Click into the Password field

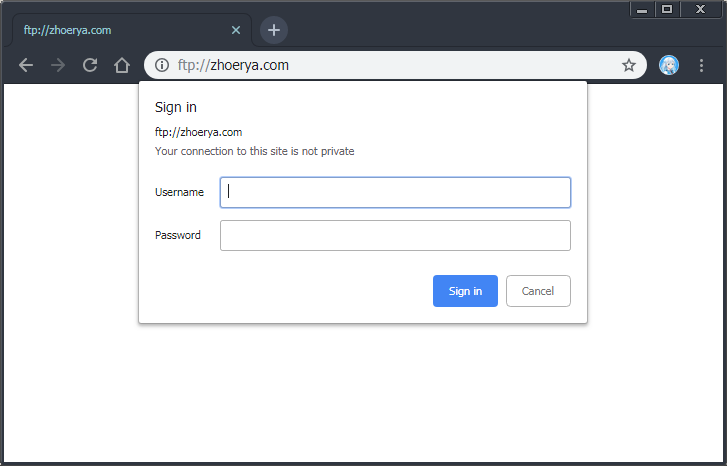(x=395, y=235)
